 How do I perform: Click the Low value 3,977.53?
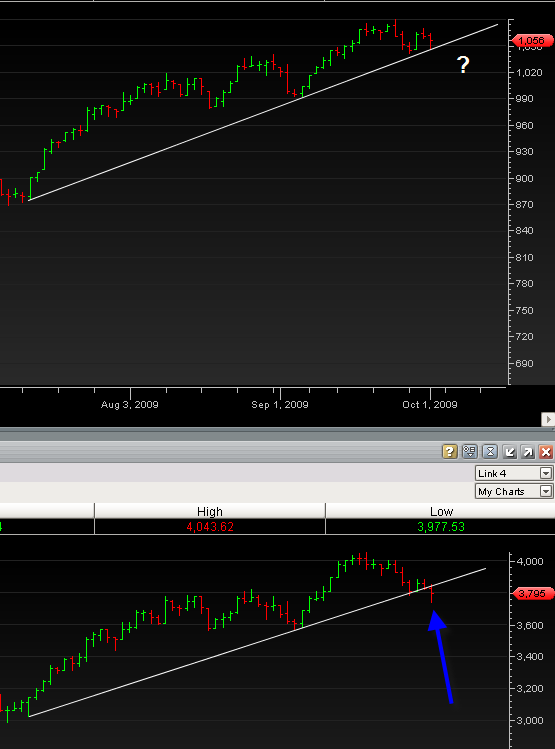(x=441, y=526)
